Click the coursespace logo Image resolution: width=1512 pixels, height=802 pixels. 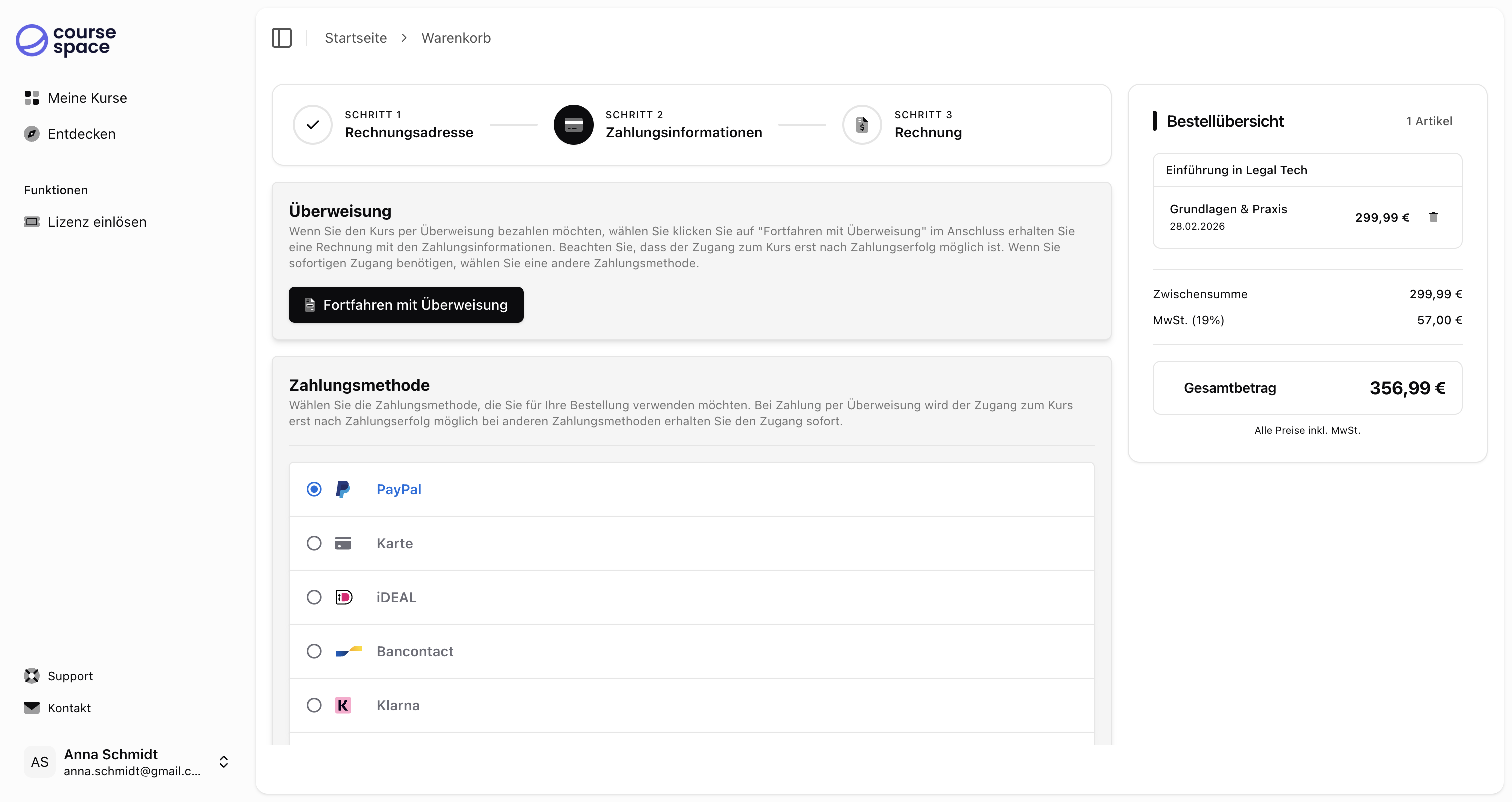click(65, 40)
